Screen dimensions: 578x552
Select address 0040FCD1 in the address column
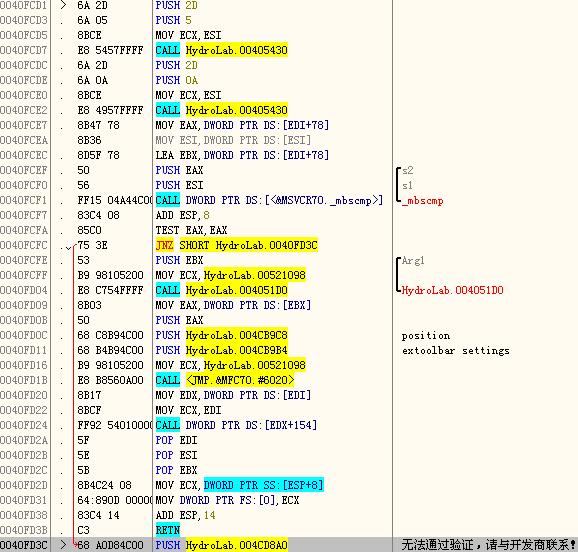(24, 5)
